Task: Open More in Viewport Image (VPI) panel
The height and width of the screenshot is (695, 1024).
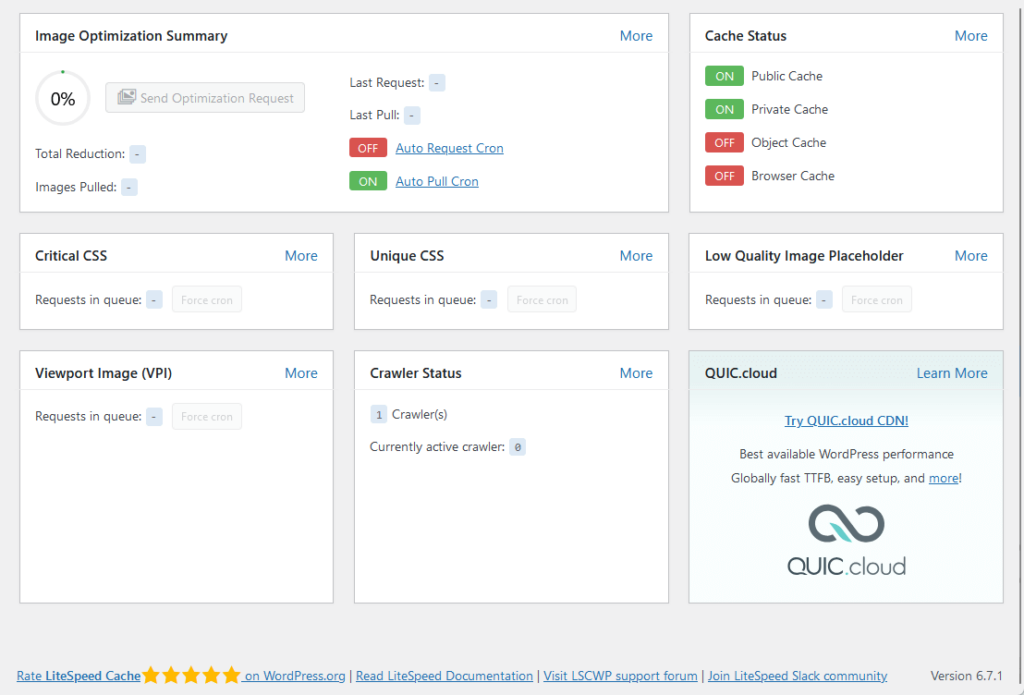Action: [301, 373]
